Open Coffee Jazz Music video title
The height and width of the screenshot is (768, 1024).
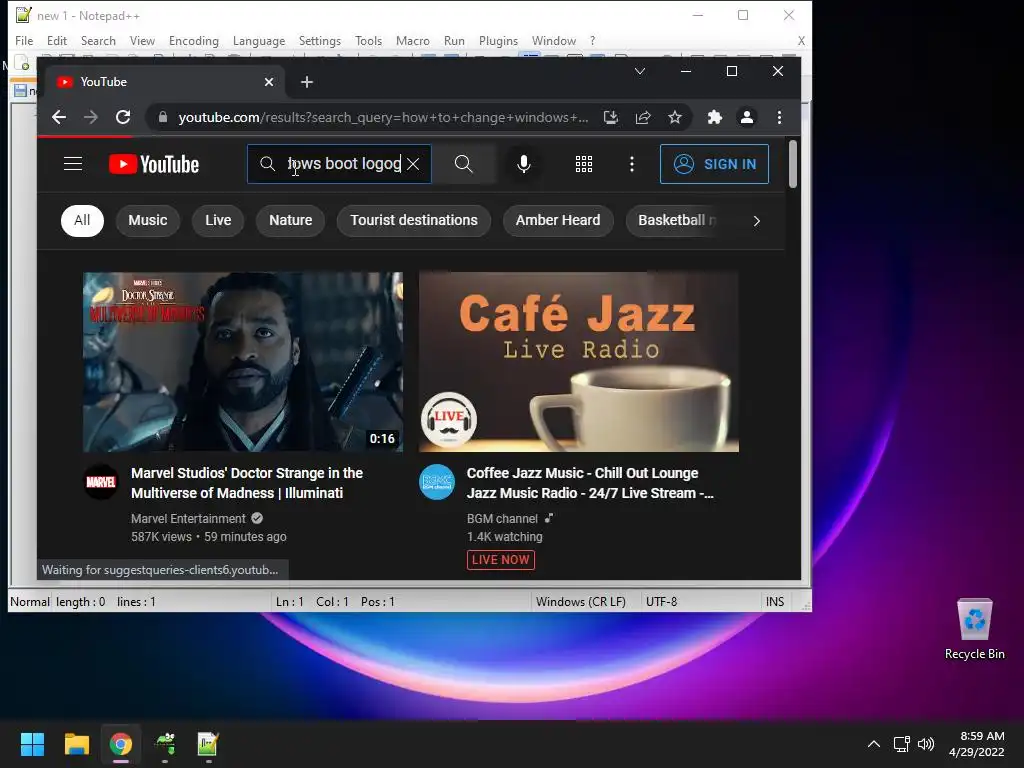click(590, 483)
